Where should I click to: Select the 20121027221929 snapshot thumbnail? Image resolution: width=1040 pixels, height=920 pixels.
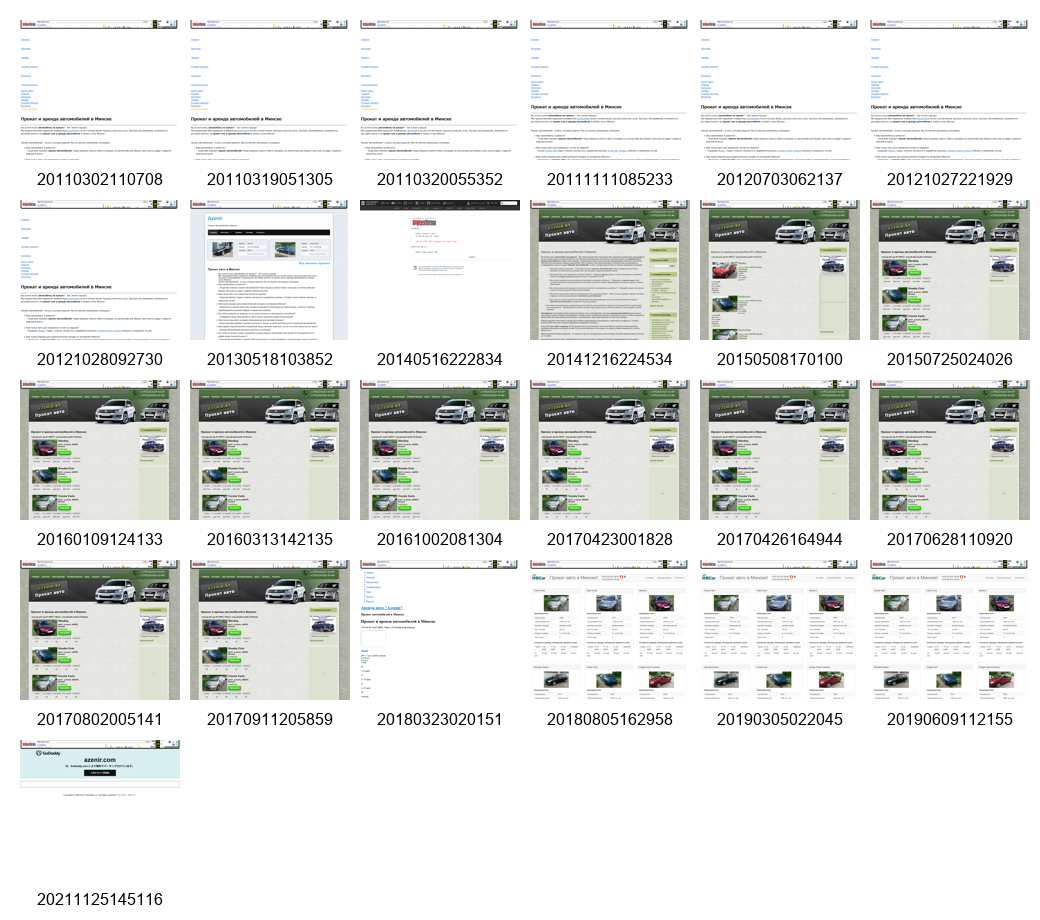click(950, 90)
